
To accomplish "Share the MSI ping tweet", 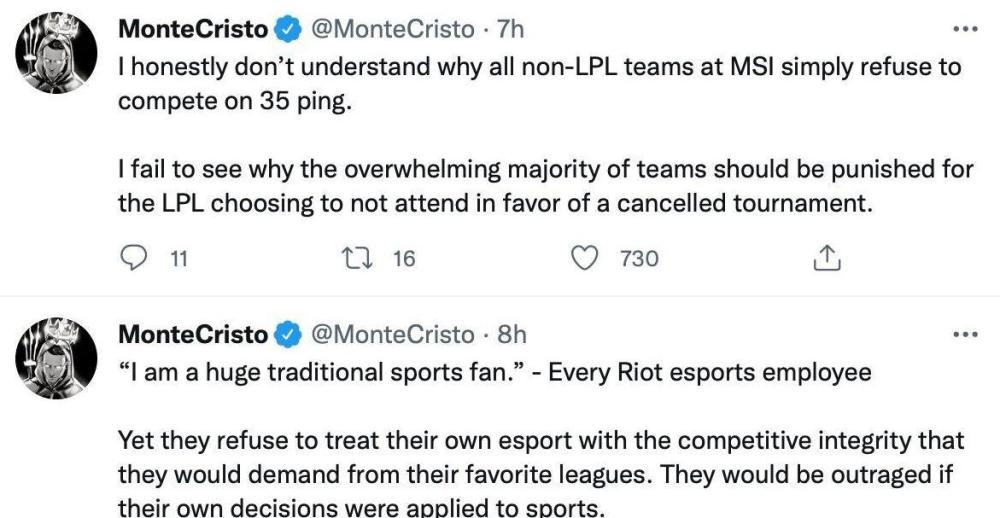I will [825, 259].
